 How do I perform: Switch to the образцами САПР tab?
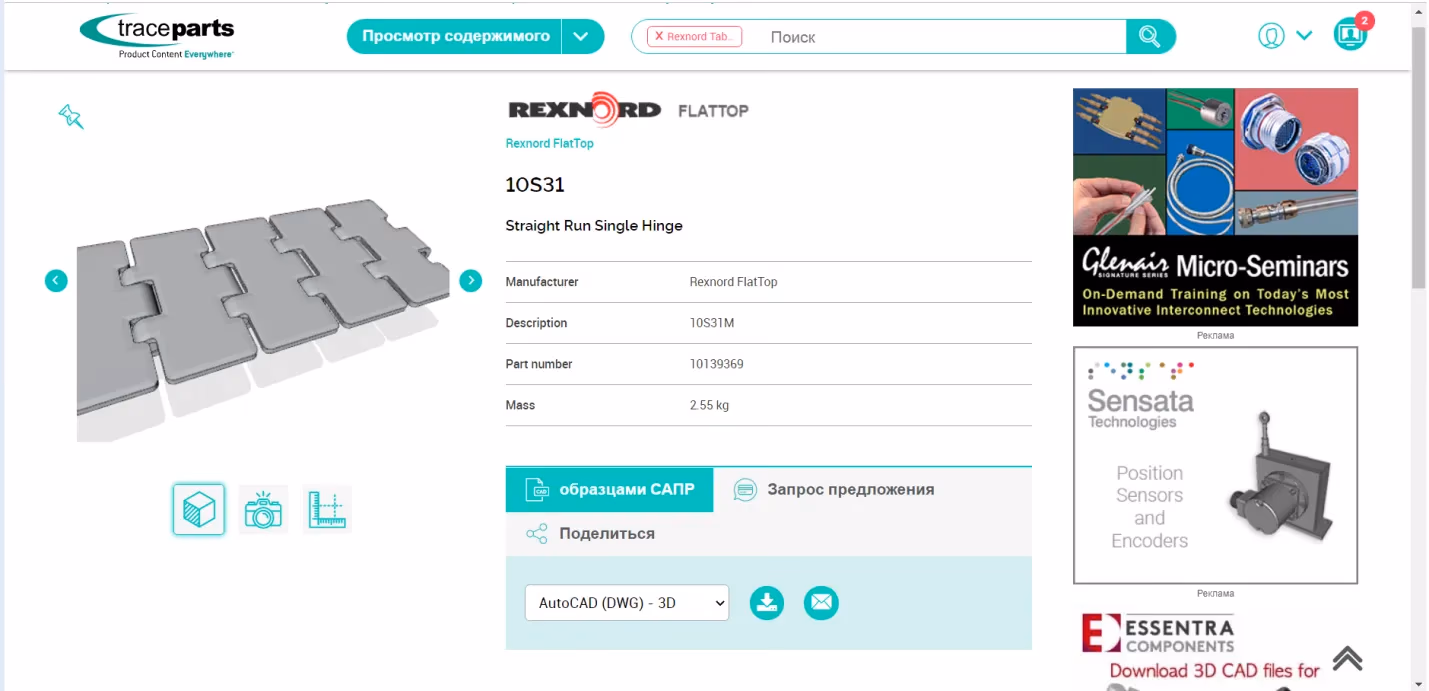point(609,490)
